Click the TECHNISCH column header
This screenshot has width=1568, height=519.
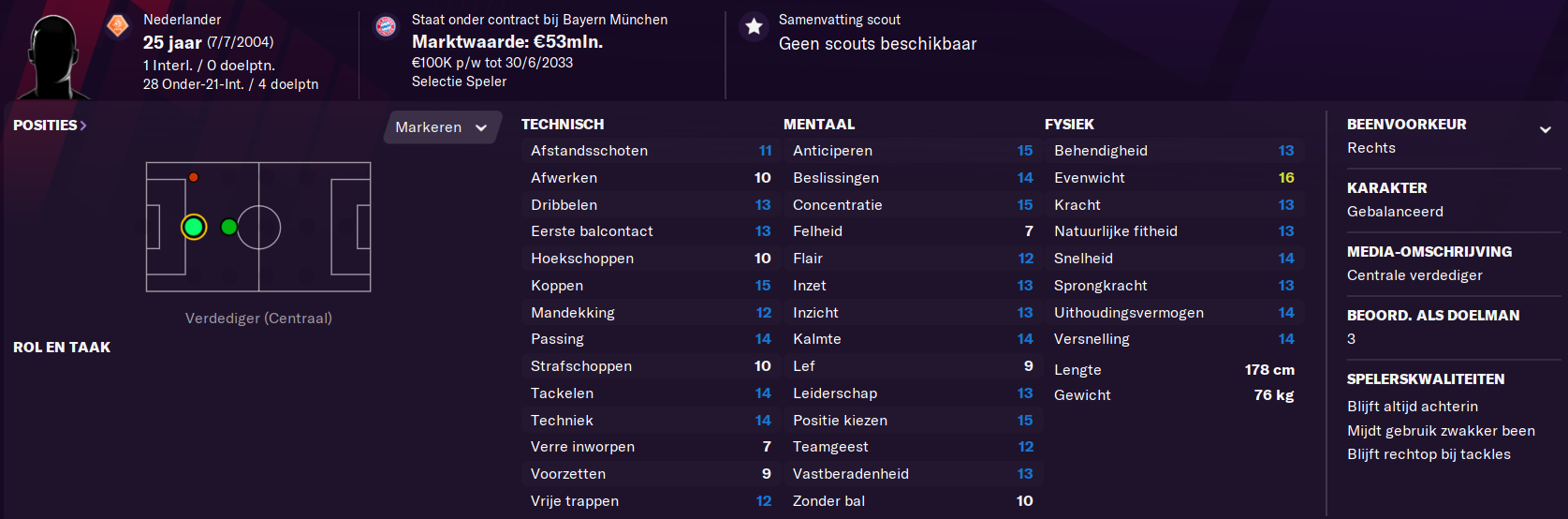click(563, 125)
